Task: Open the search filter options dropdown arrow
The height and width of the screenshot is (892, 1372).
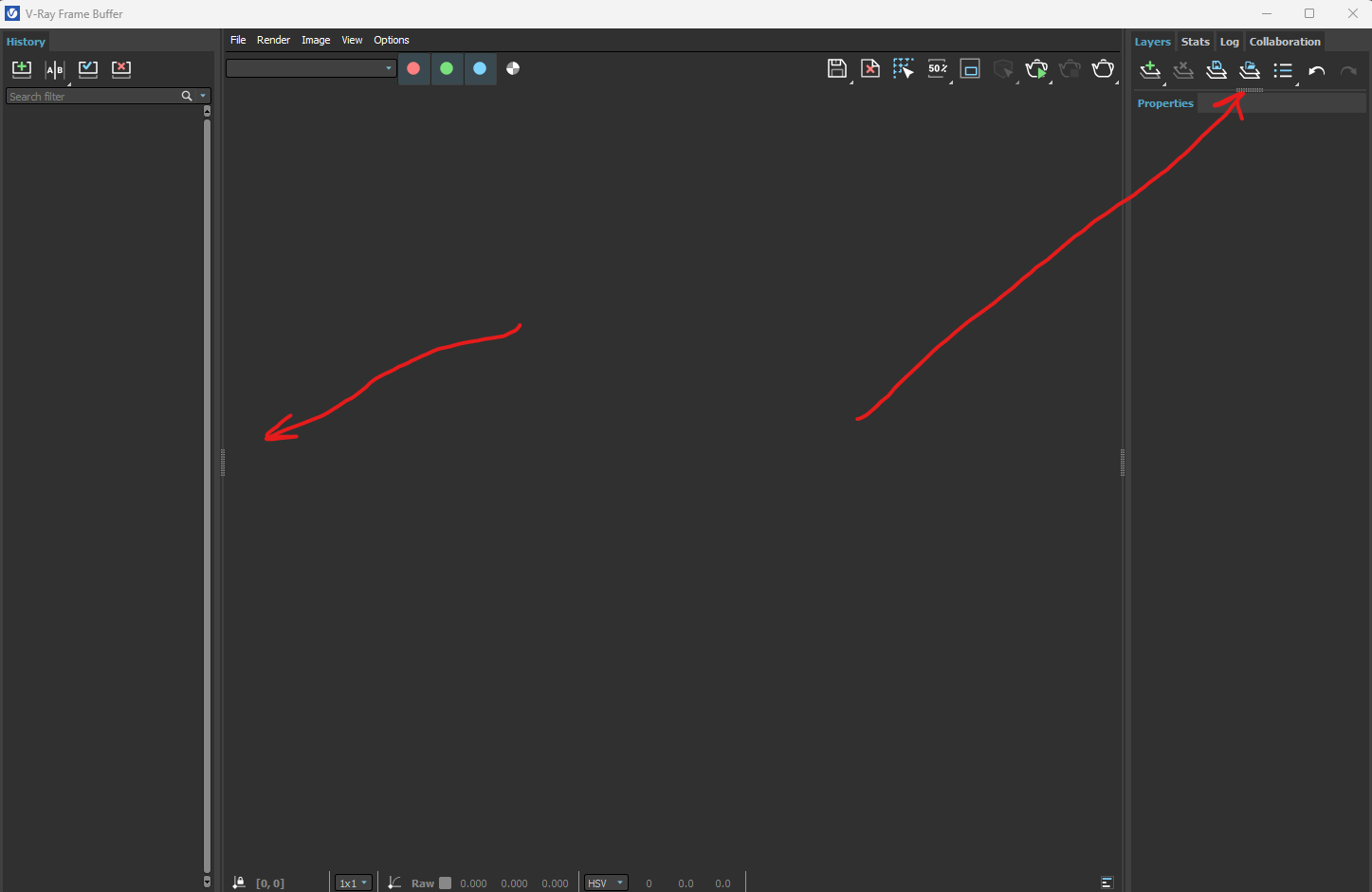Action: pos(203,96)
